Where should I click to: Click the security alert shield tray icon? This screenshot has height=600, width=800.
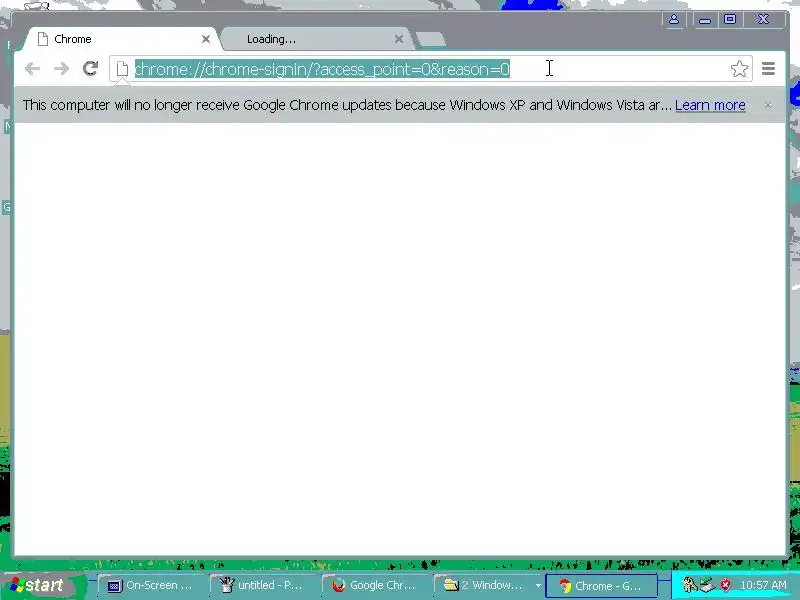tap(726, 585)
